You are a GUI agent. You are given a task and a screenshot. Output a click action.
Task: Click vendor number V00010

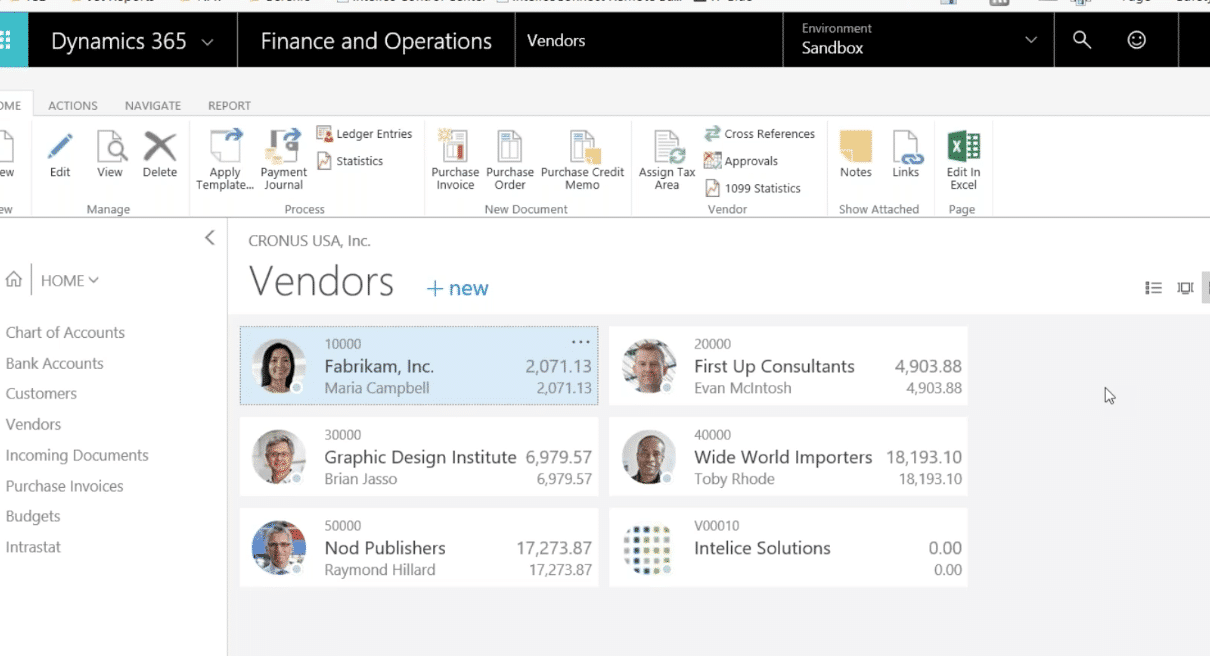pyautogui.click(x=716, y=526)
